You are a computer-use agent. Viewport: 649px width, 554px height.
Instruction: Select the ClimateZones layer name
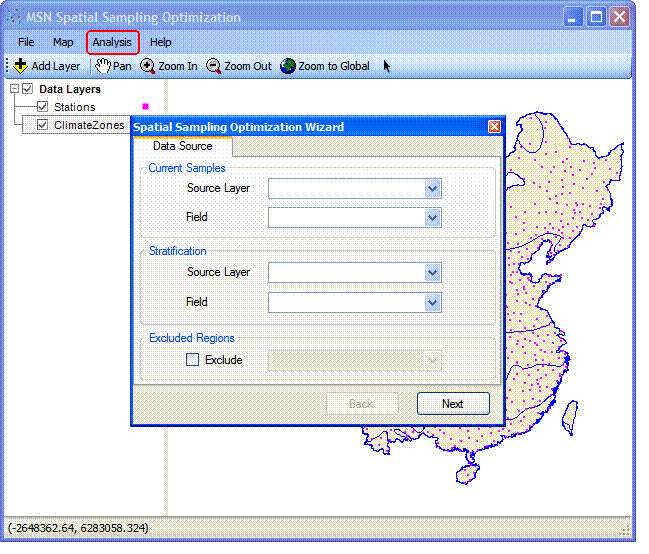coord(89,125)
